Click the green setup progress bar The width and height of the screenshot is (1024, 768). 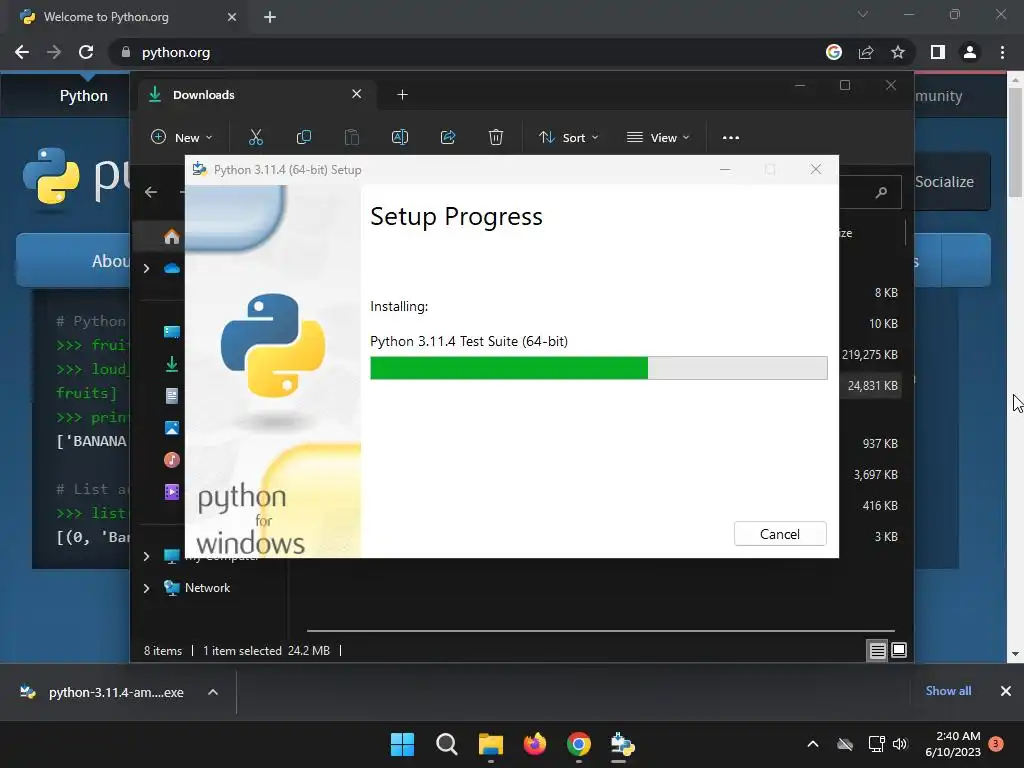[598, 368]
